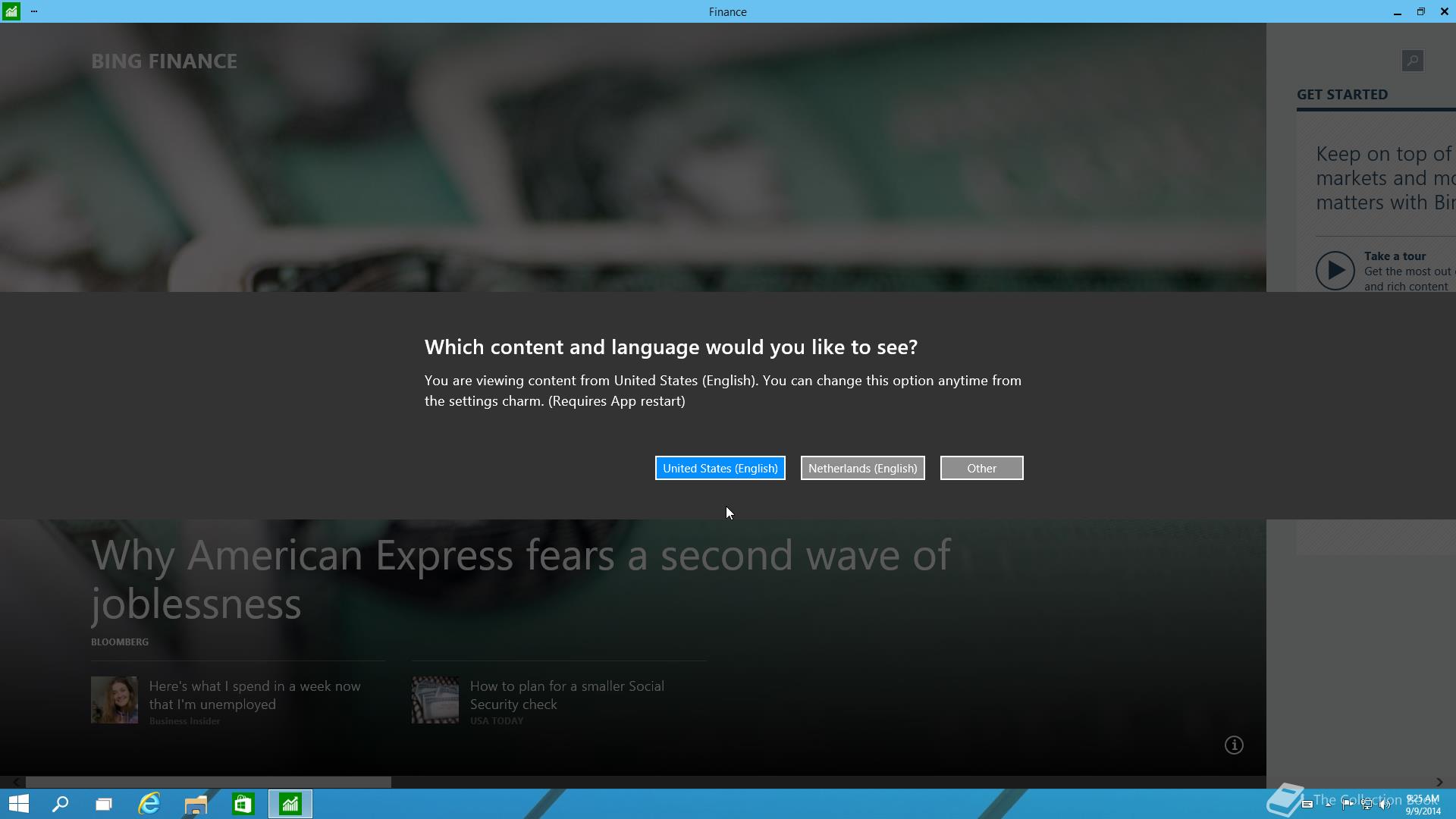
Task: Open Task View from taskbar
Action: pyautogui.click(x=104, y=804)
